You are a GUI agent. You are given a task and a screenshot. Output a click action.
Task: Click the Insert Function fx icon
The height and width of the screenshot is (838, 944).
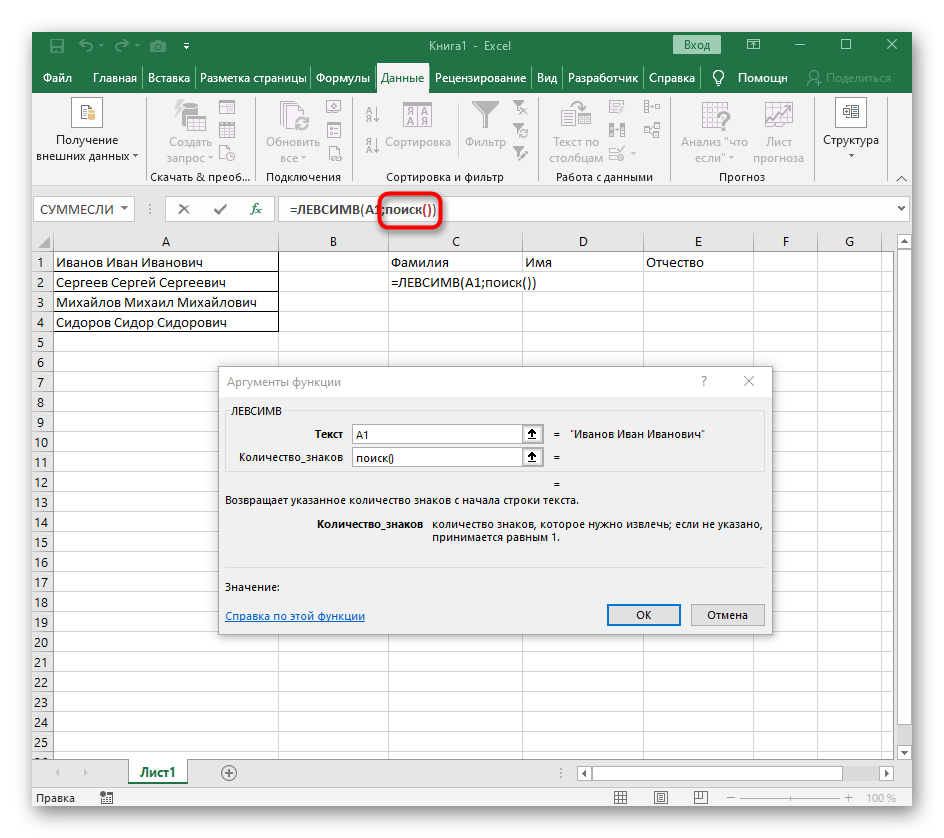[256, 209]
